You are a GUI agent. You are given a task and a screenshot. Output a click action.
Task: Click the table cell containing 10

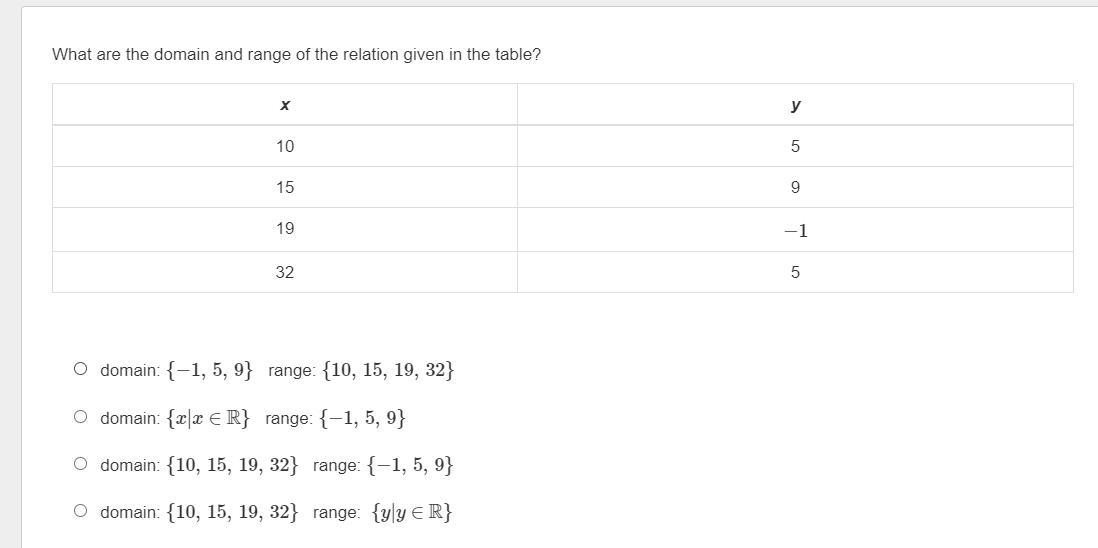point(285,146)
